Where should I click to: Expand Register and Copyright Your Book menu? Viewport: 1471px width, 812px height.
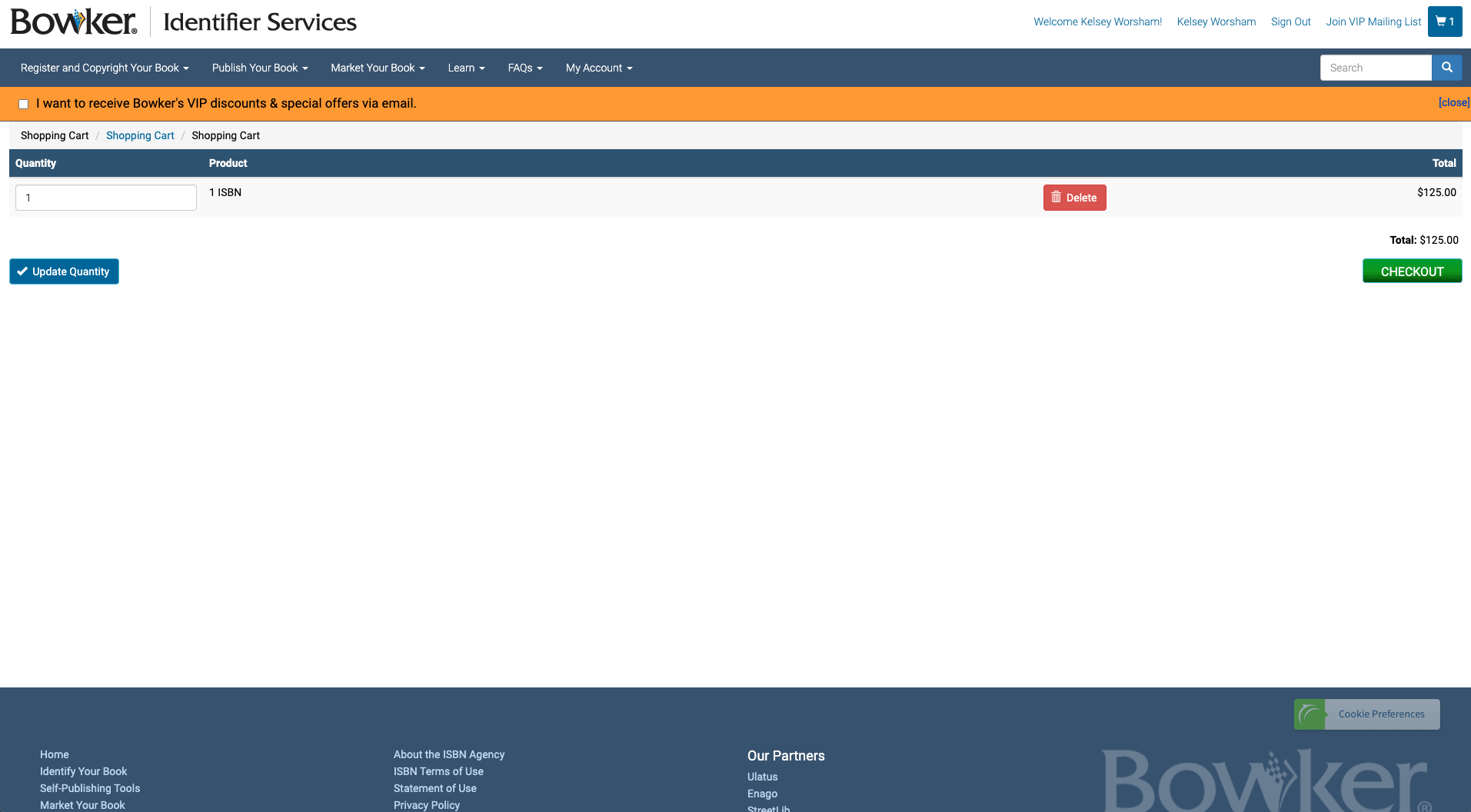click(105, 68)
